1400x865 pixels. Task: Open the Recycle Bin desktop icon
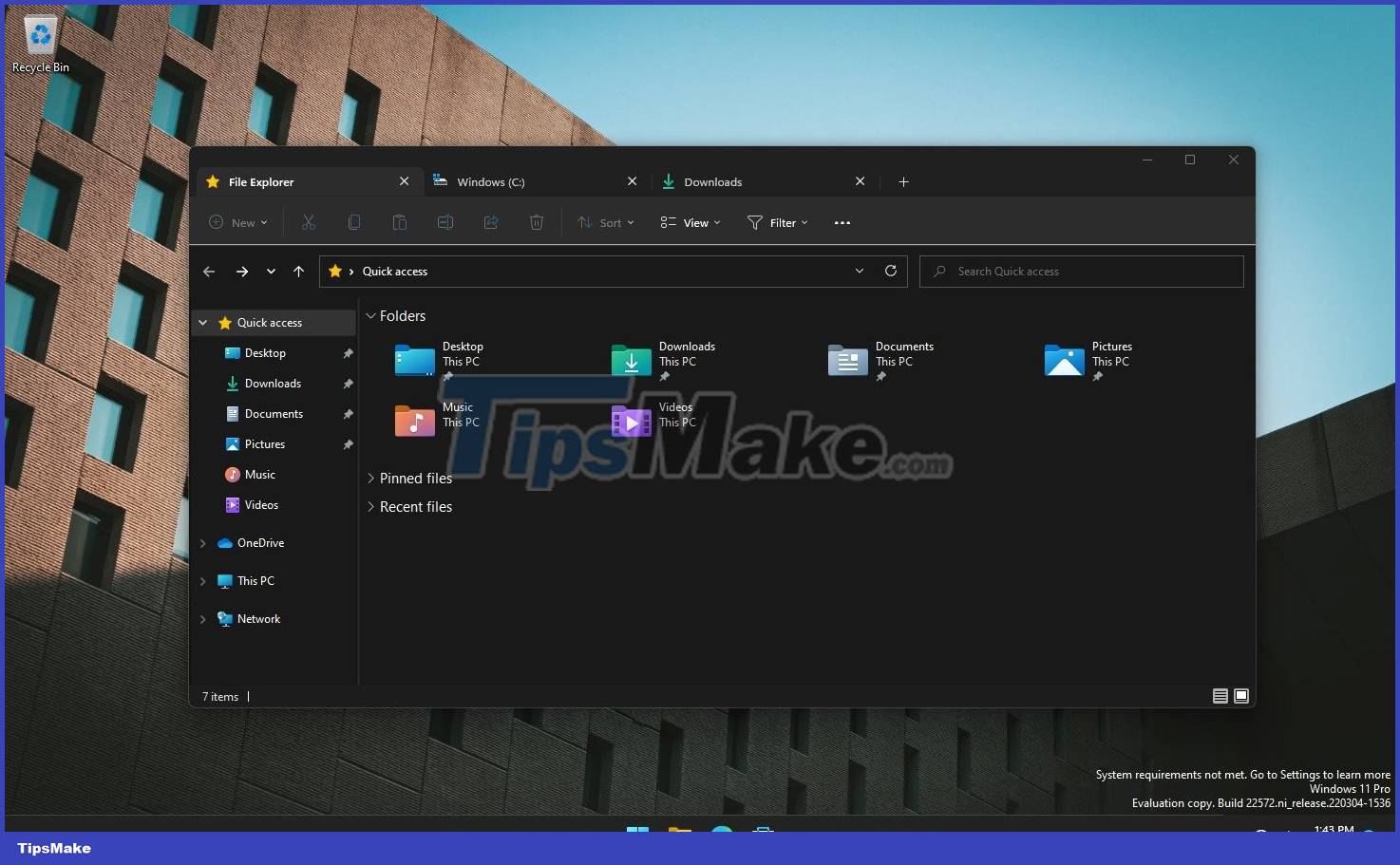[x=40, y=45]
